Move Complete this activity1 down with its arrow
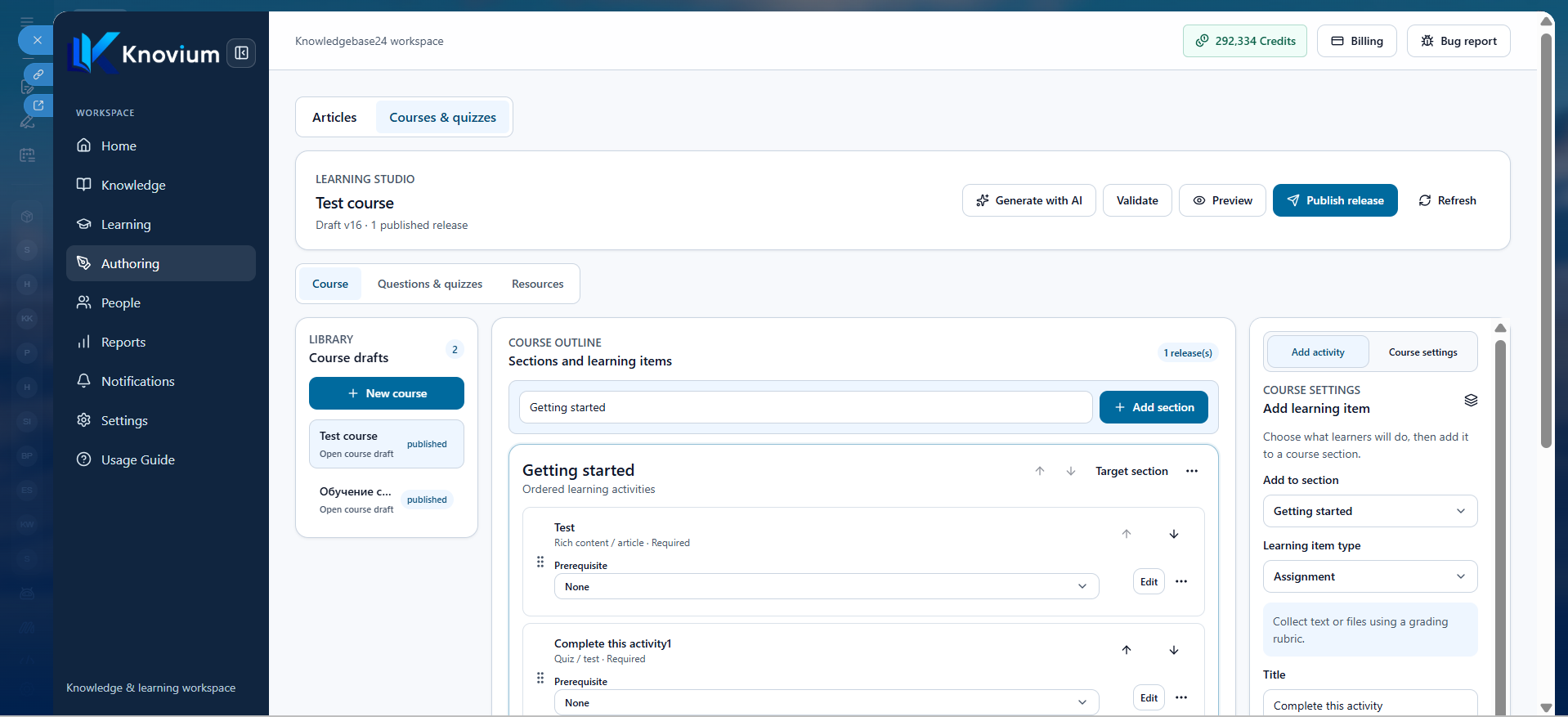Image resolution: width=1568 pixels, height=717 pixels. [x=1174, y=650]
